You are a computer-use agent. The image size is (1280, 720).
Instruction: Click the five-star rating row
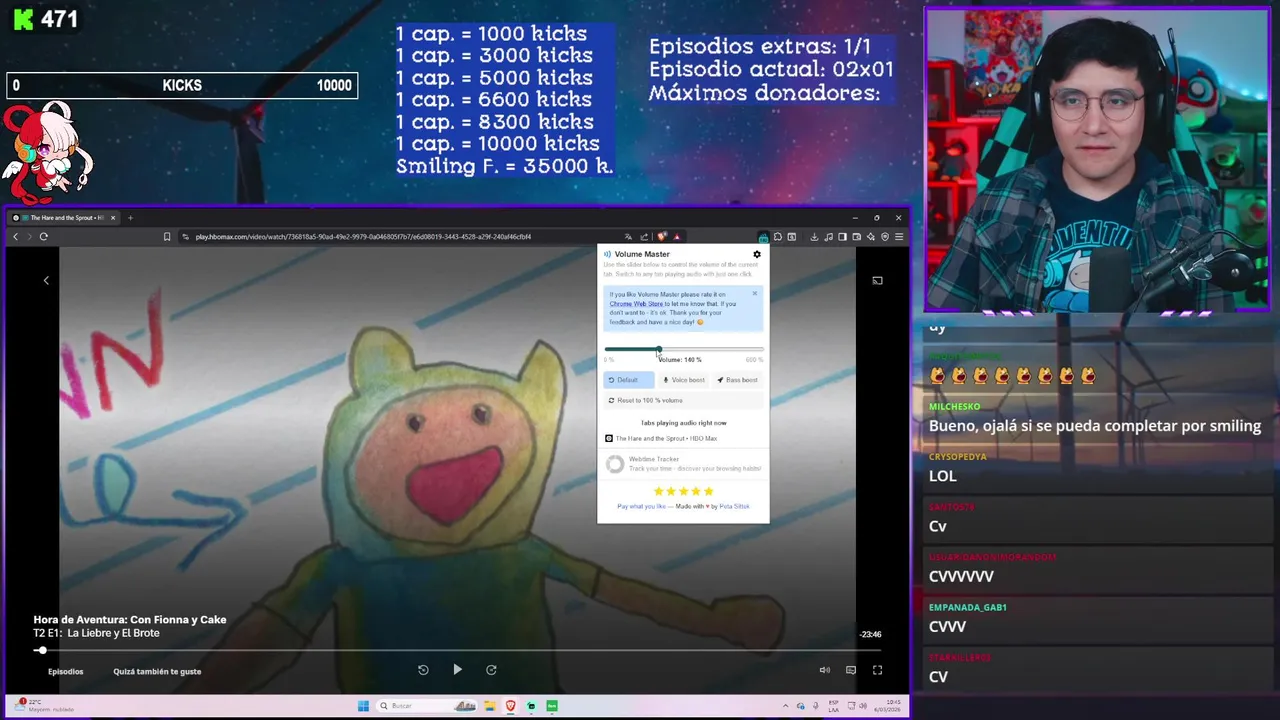(x=684, y=491)
